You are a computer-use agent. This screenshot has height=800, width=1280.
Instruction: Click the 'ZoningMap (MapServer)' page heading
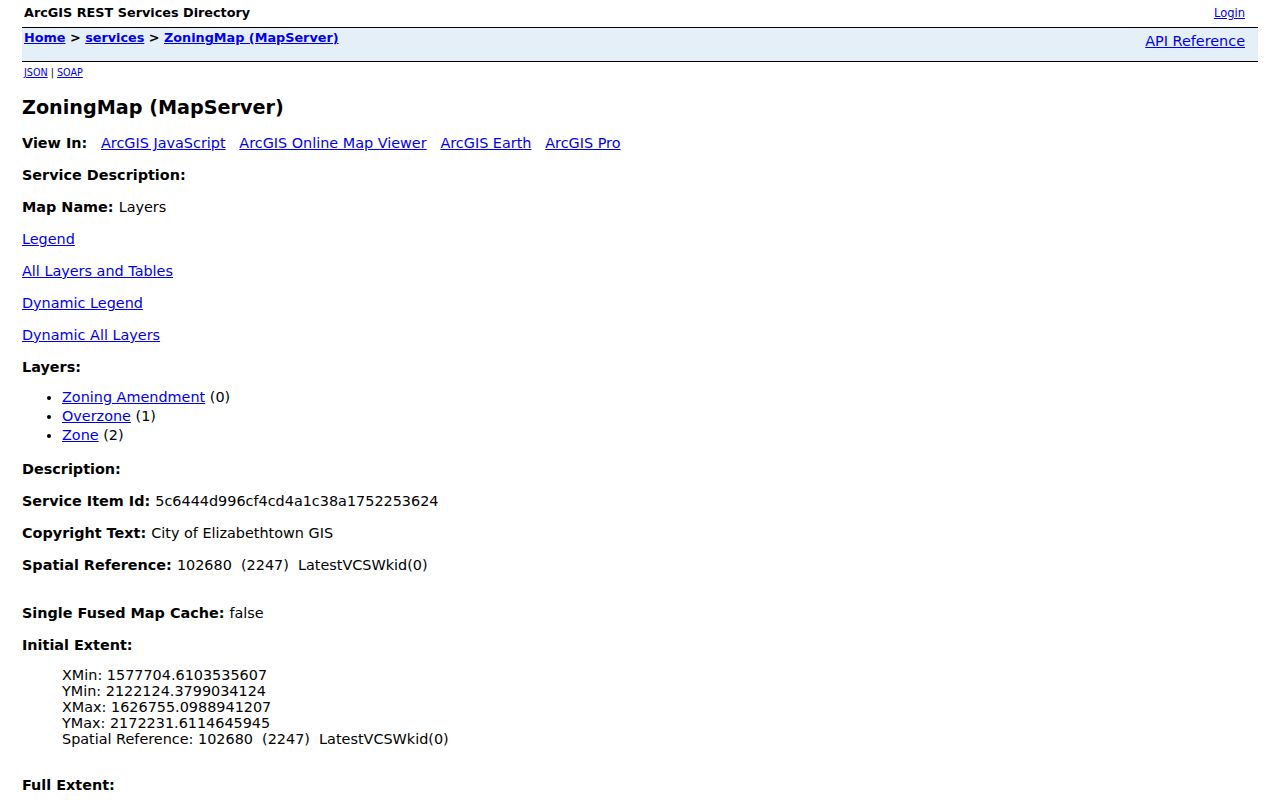pos(153,107)
